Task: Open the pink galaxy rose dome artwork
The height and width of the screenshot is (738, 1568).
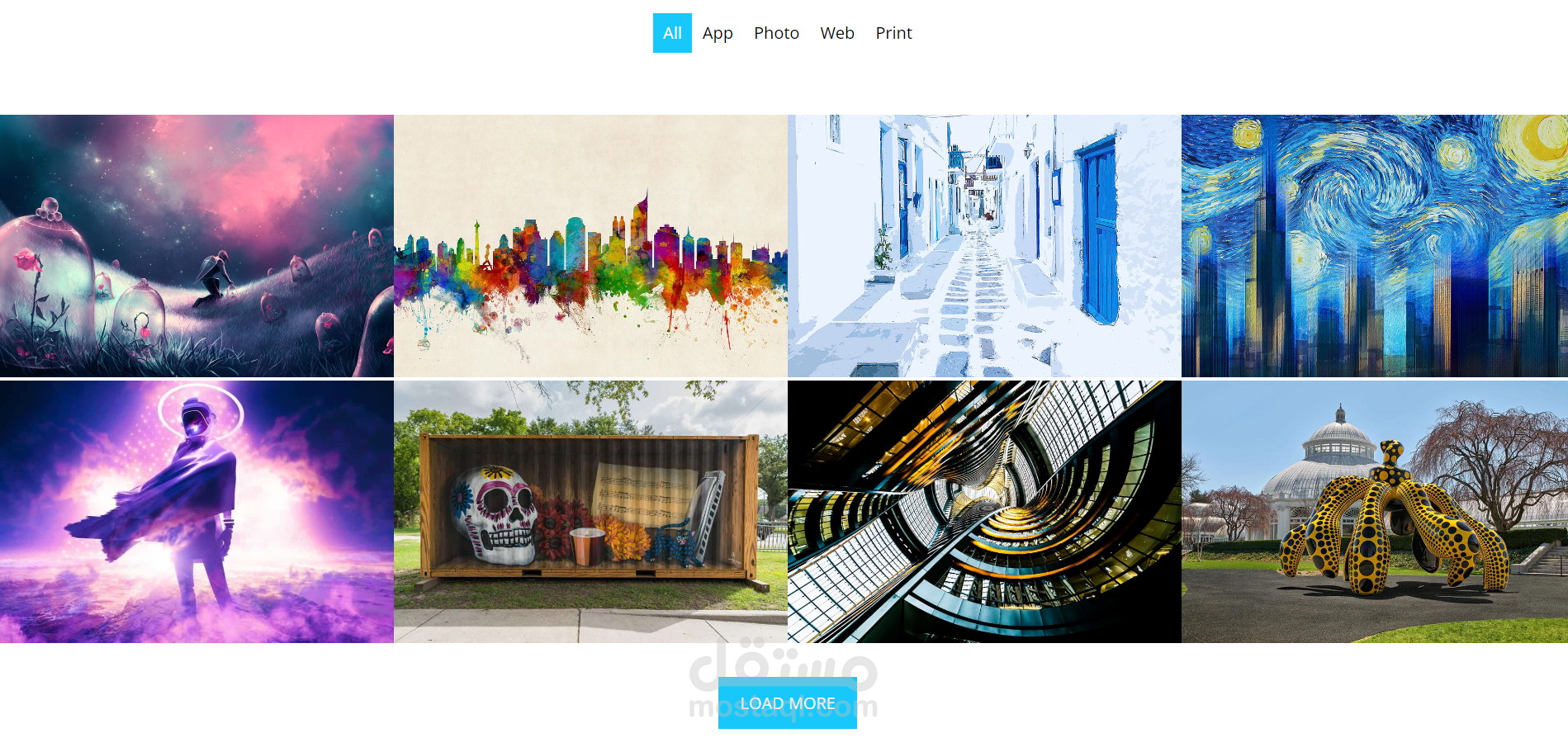Action: coord(197,246)
